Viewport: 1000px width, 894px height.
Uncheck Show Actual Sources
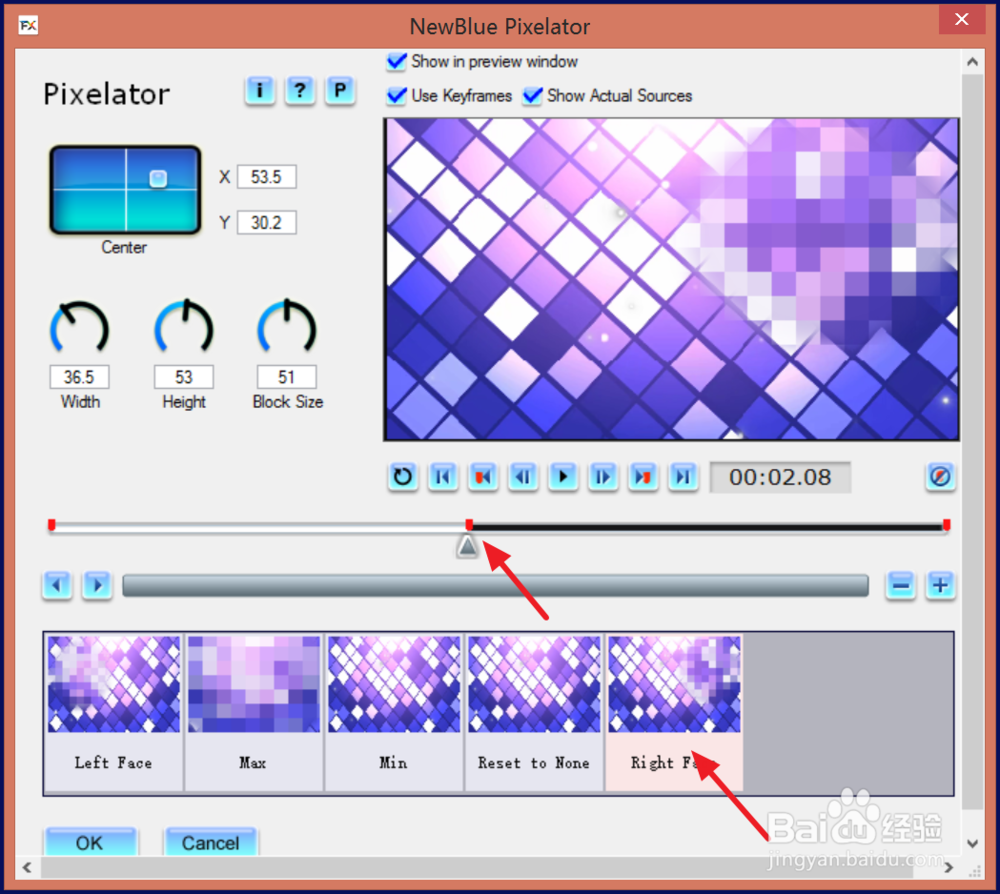tap(533, 96)
